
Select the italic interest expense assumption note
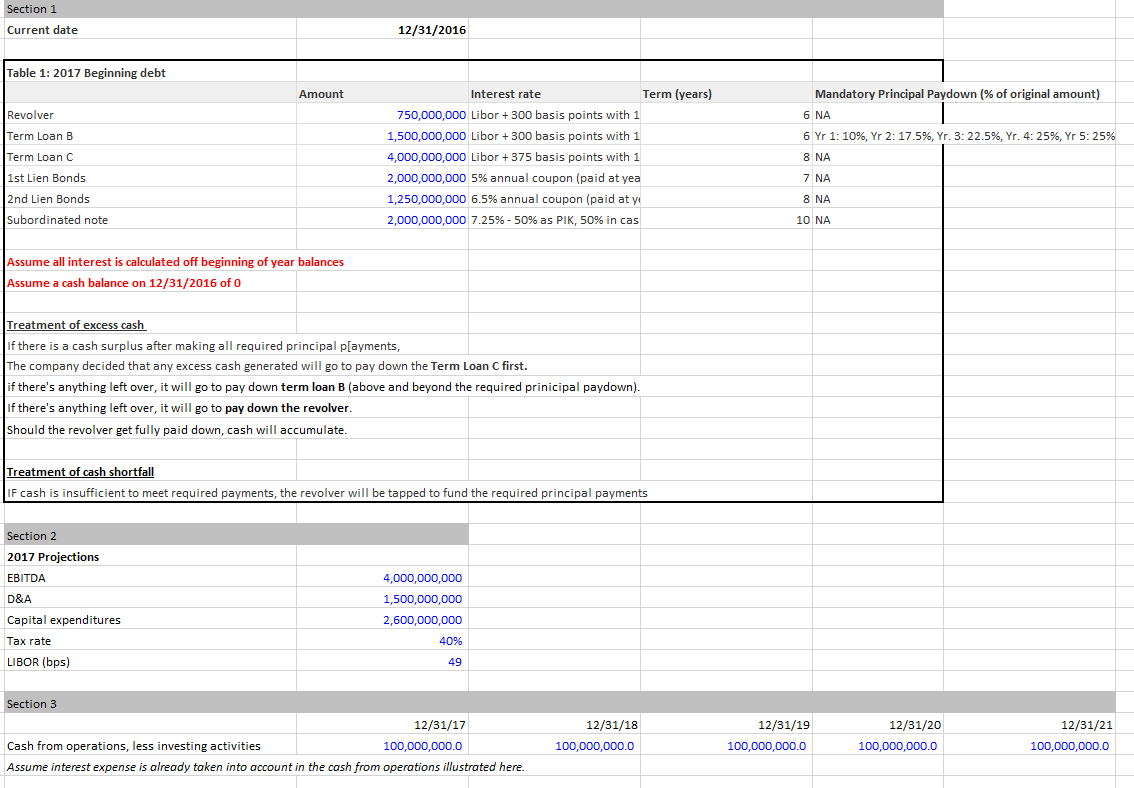tap(265, 766)
